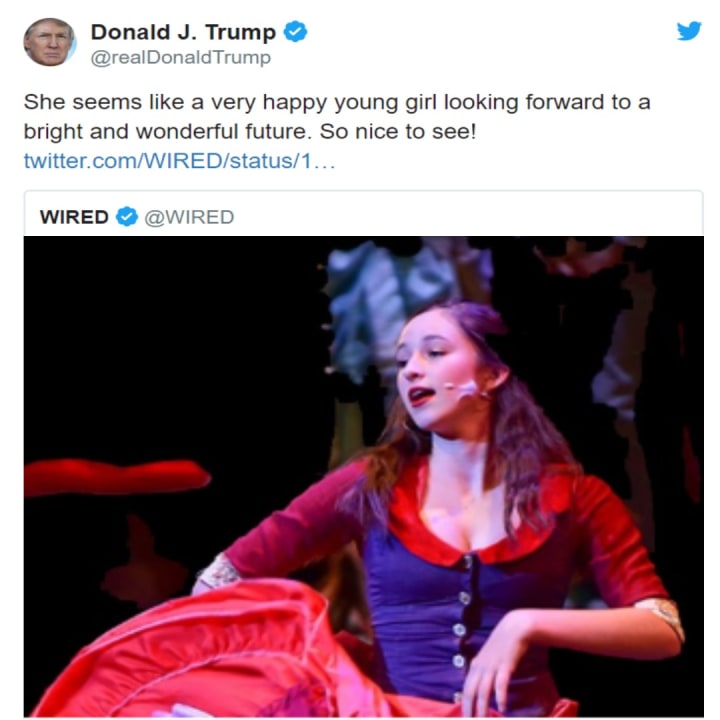
Task: Click the Twitter bird logo icon
Action: pyautogui.click(x=689, y=31)
